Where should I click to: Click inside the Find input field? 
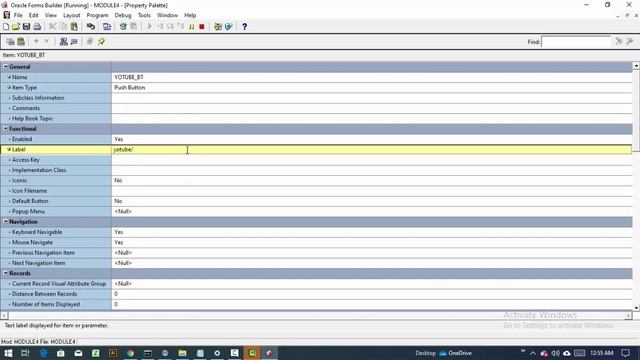pos(576,42)
